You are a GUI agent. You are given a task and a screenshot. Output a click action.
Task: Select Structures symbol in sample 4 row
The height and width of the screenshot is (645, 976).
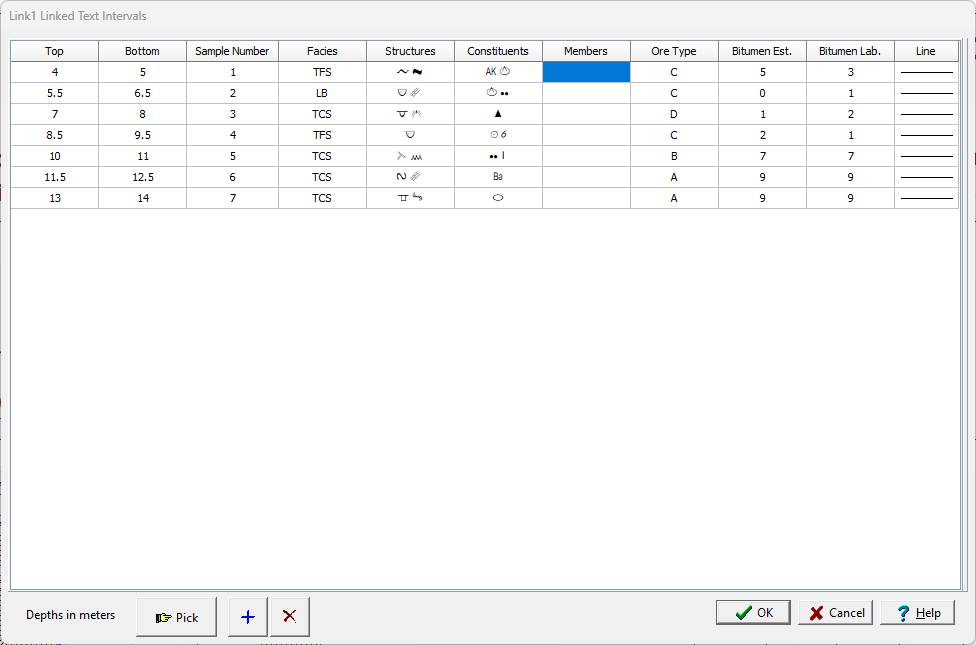click(x=410, y=135)
